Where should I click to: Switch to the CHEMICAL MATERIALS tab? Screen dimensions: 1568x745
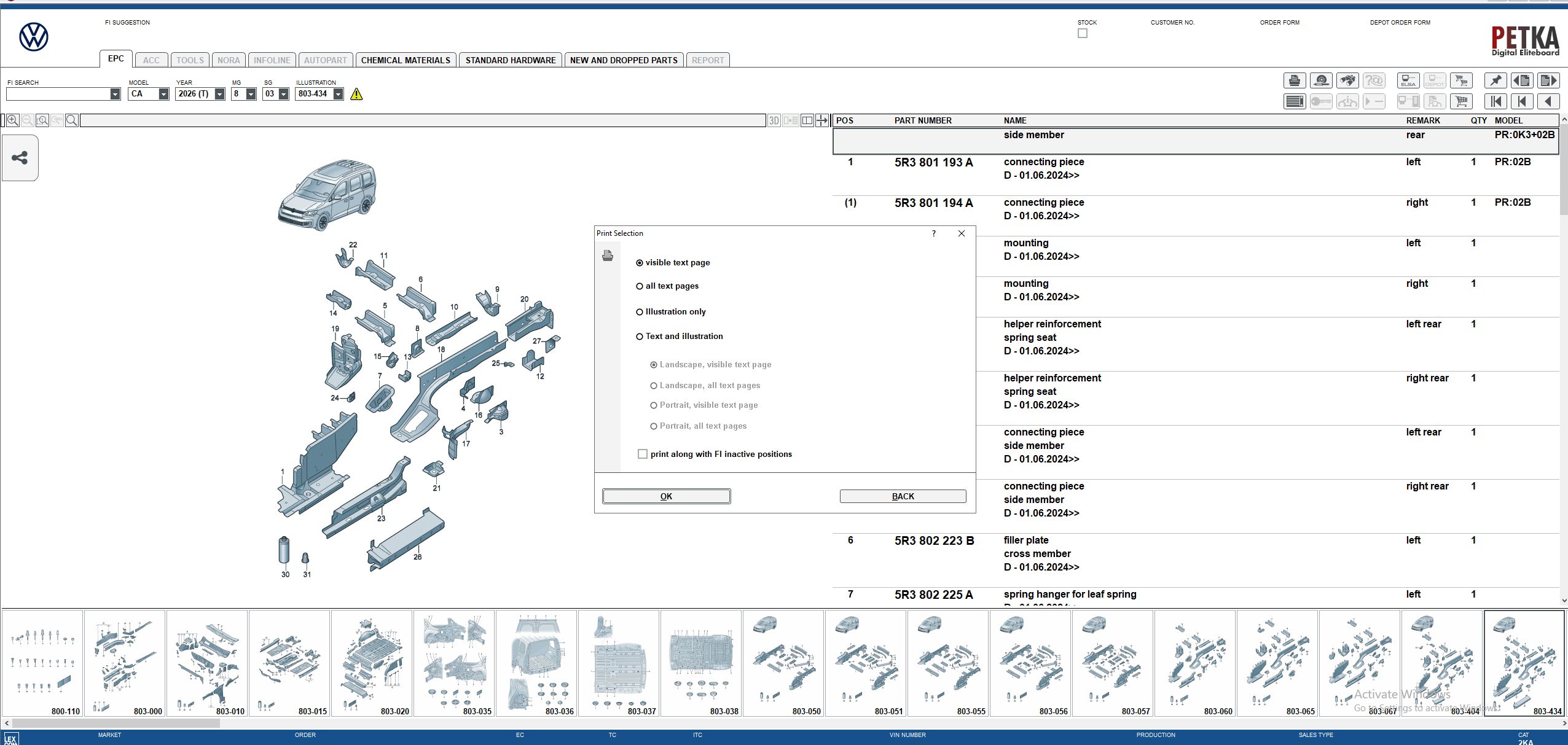tap(406, 60)
